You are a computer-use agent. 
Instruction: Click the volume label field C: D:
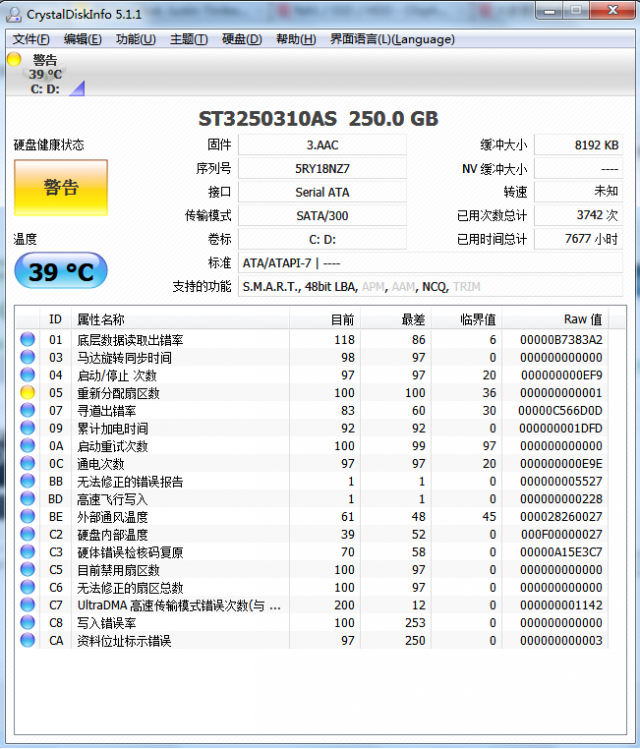point(322,239)
